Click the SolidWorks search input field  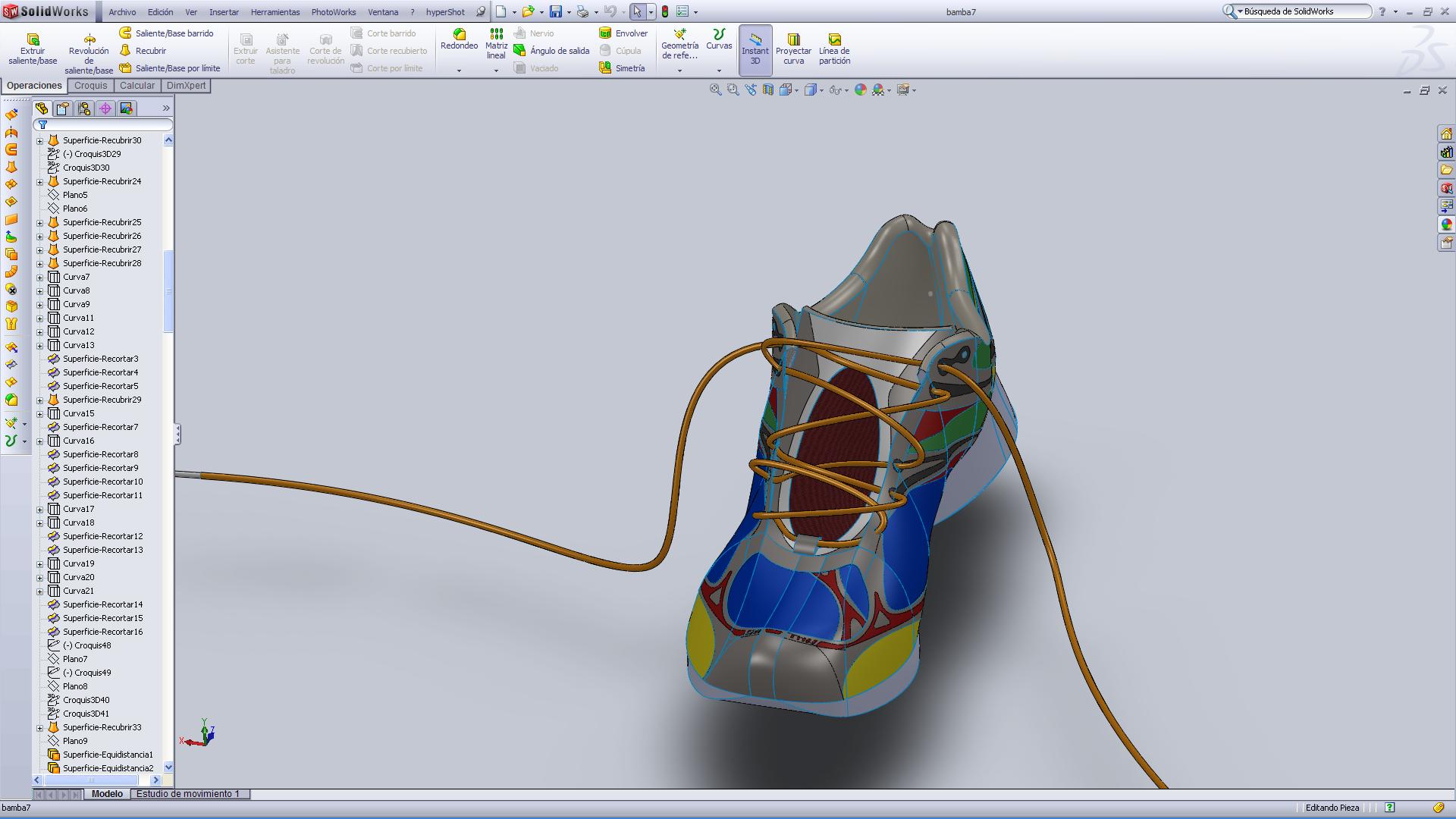(1304, 11)
